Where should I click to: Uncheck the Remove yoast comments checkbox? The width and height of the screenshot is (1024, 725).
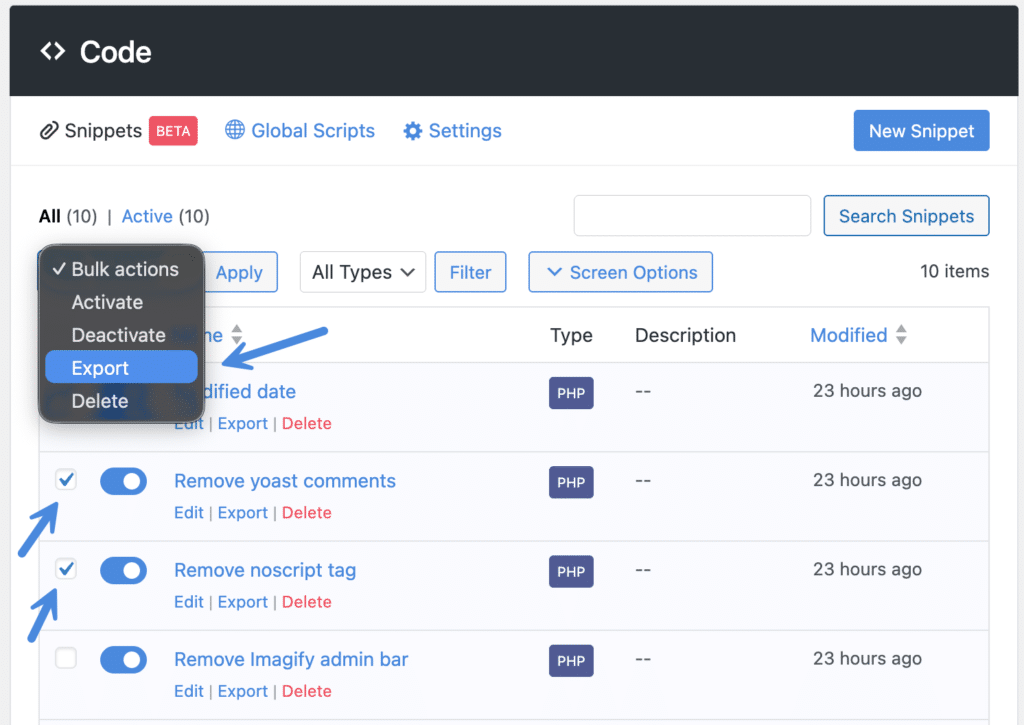pyautogui.click(x=65, y=480)
